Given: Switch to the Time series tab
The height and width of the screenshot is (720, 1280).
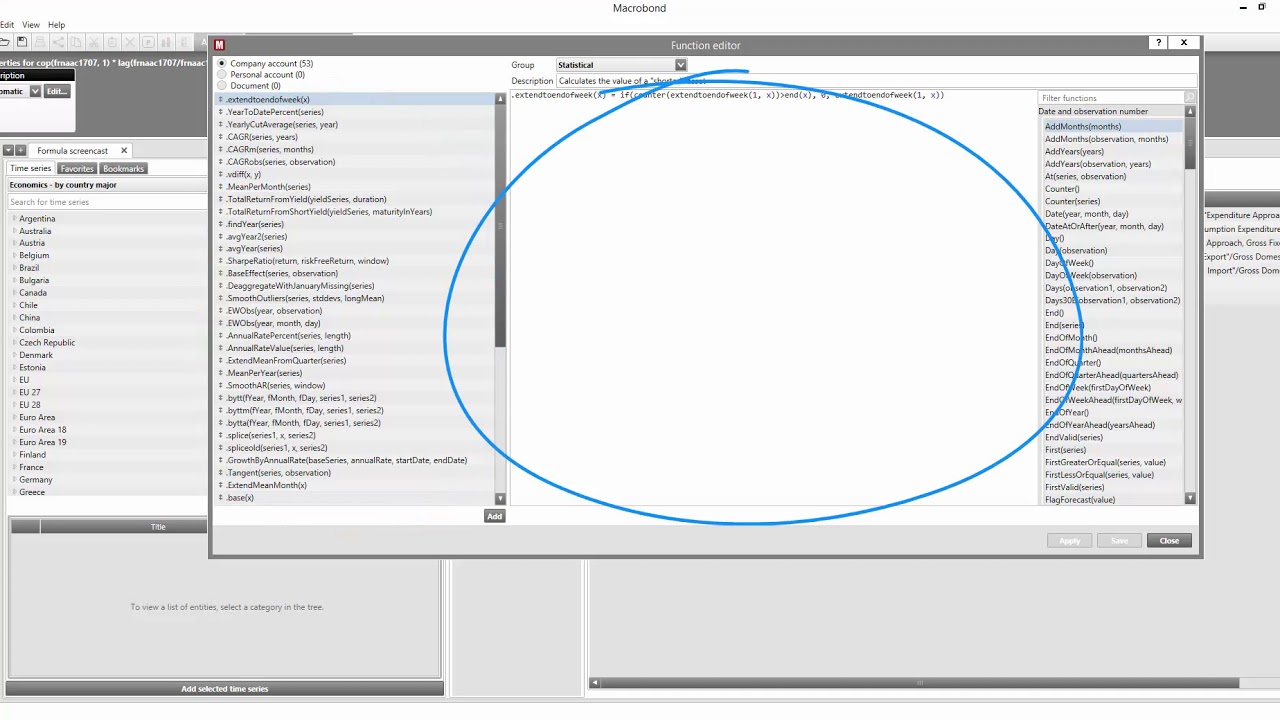Looking at the screenshot, I should pos(30,169).
